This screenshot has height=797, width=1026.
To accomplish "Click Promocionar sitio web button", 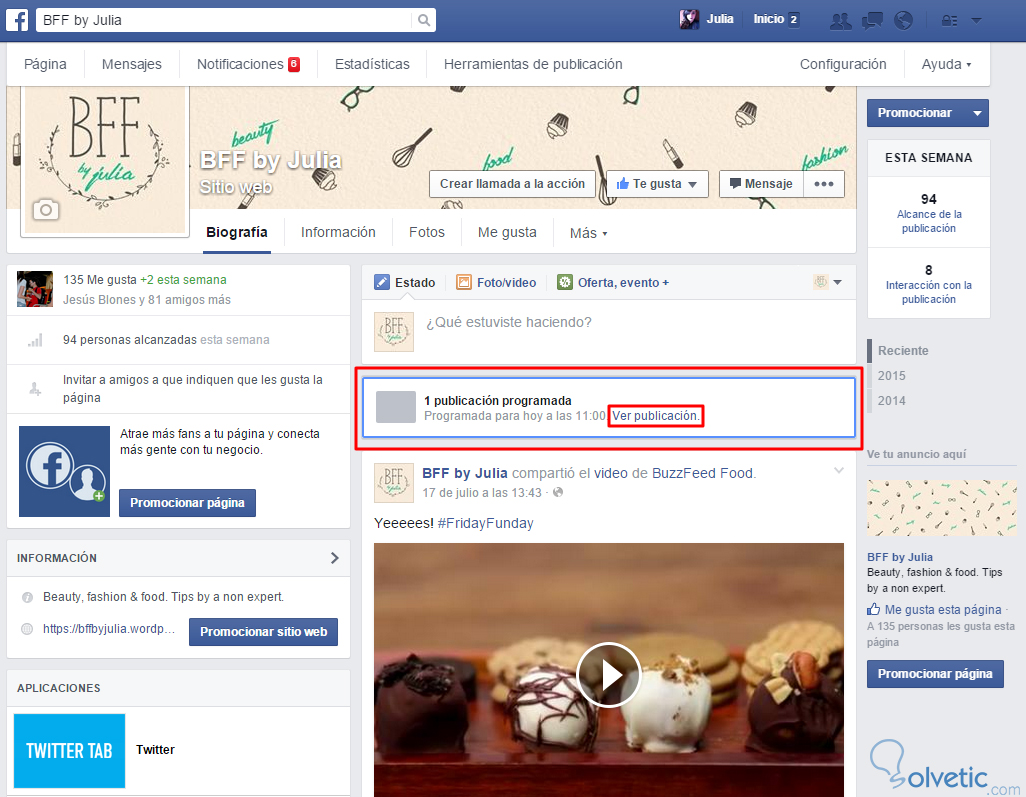I will point(264,631).
